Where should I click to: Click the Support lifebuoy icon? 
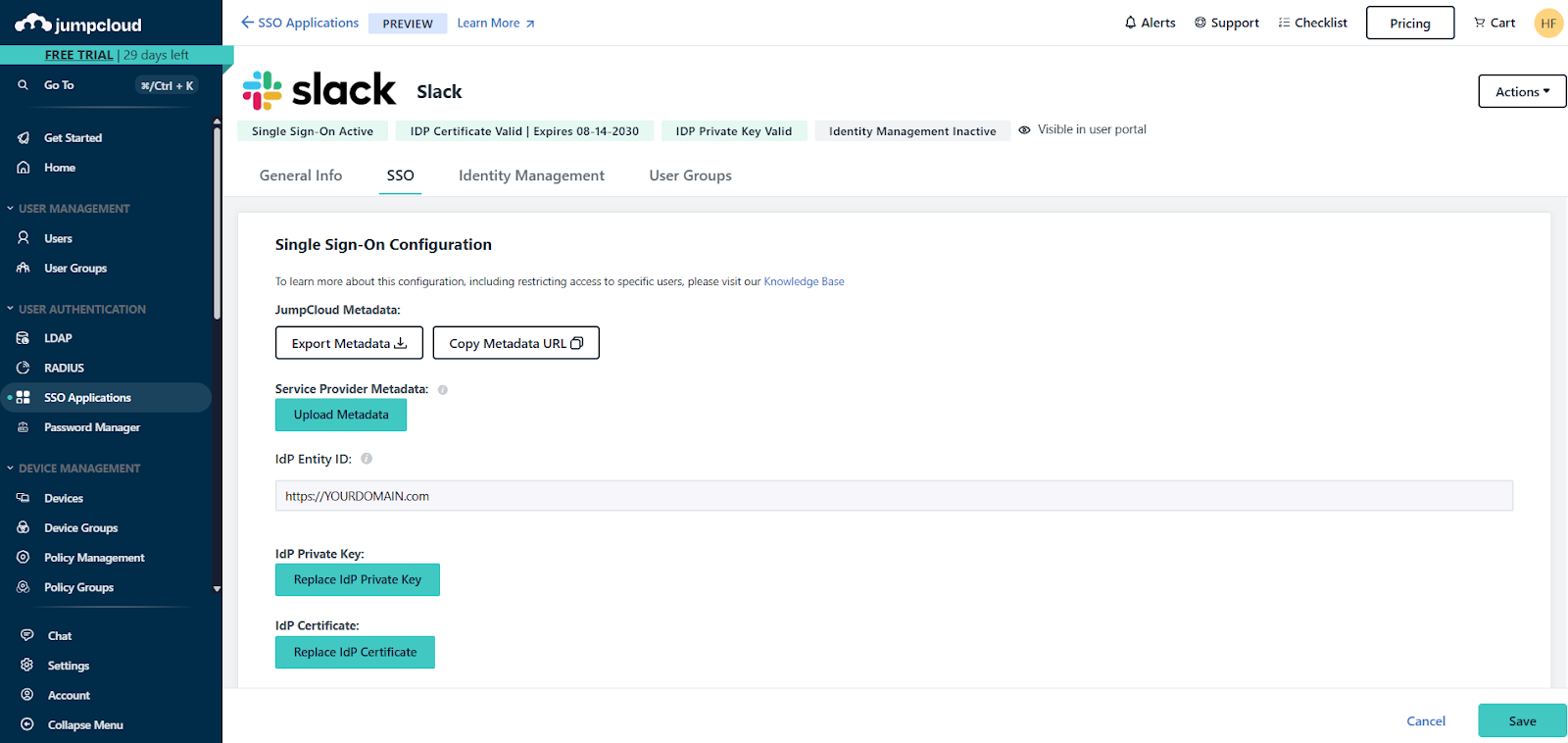[1200, 23]
